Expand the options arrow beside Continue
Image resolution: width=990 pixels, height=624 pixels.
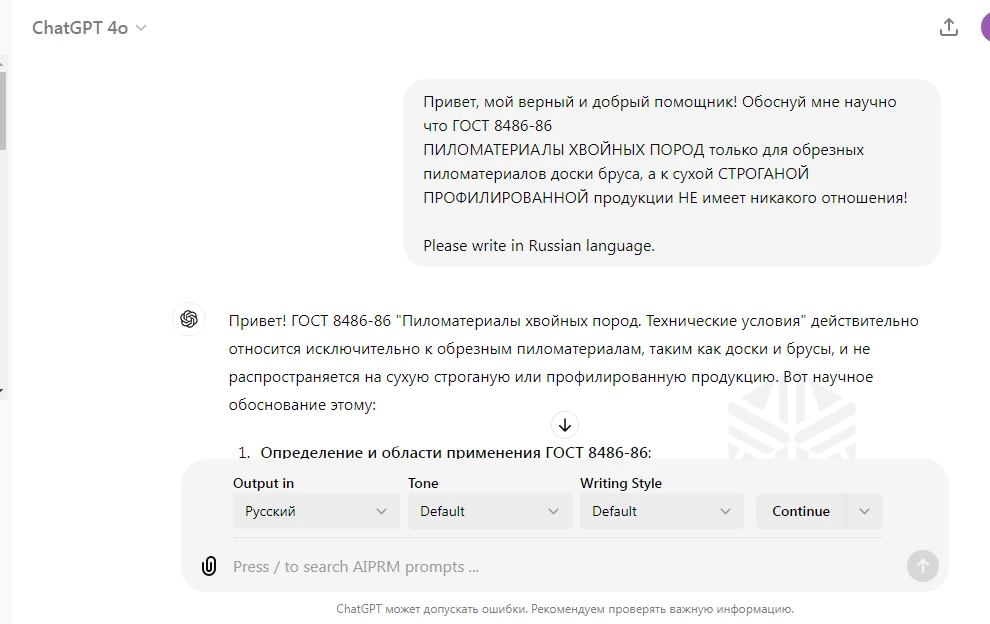(x=865, y=511)
